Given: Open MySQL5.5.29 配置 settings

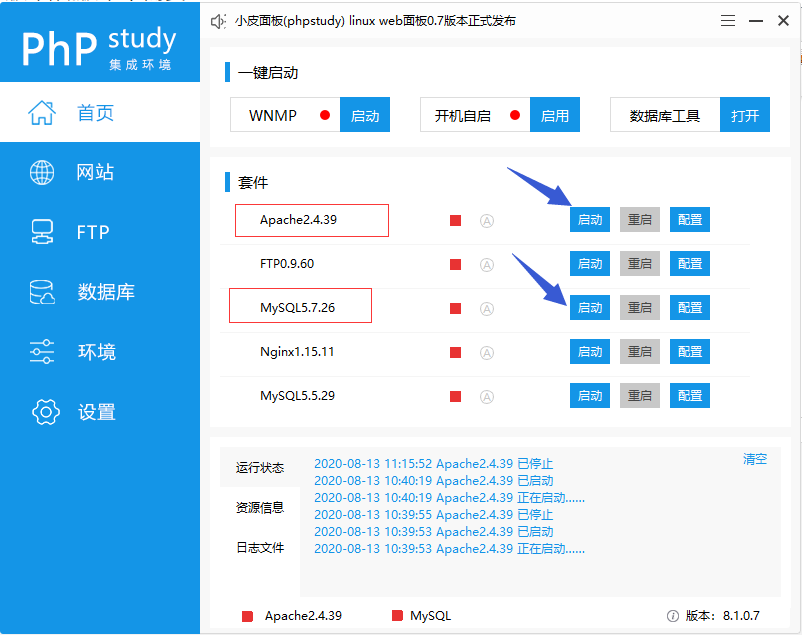Looking at the screenshot, I should [x=690, y=396].
